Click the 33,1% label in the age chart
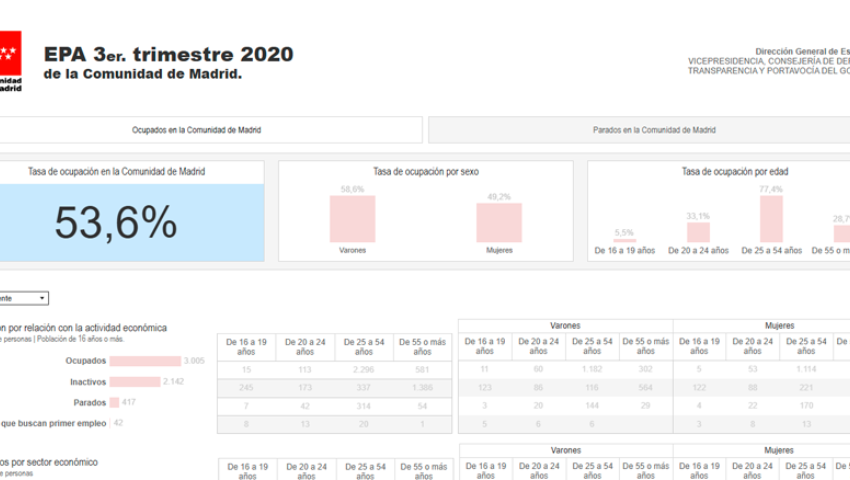Image resolution: width=850 pixels, height=480 pixels. coord(698,216)
